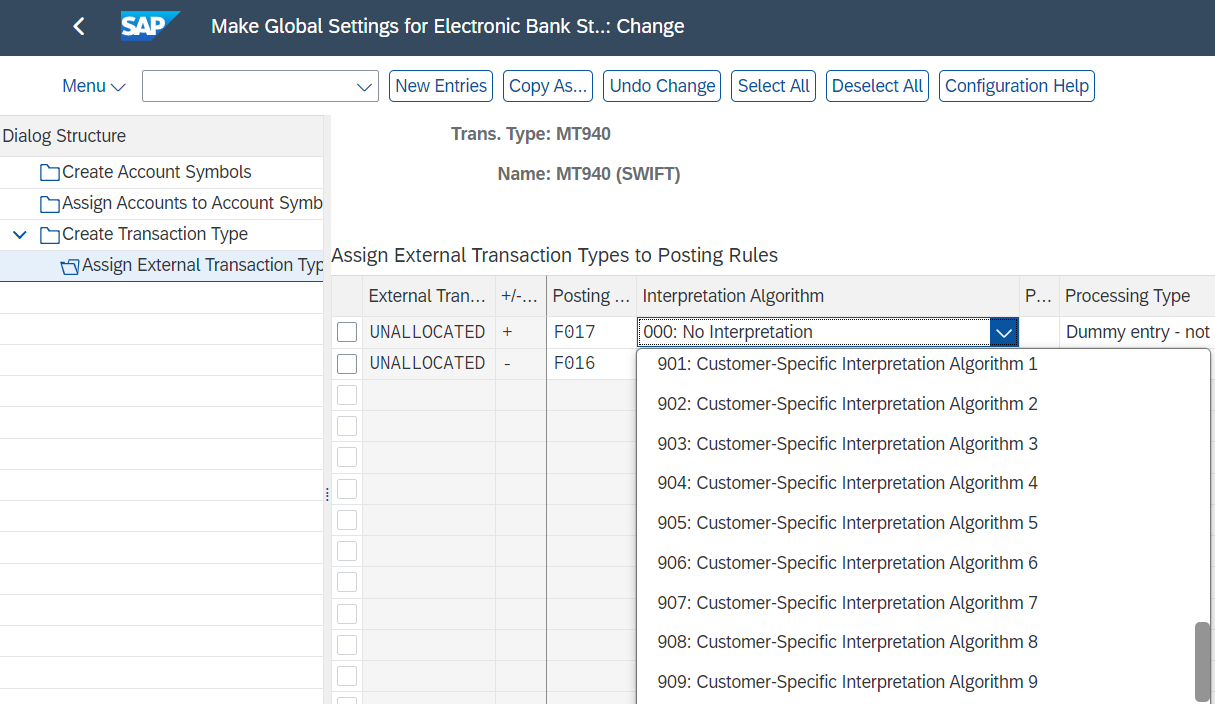Toggle the Interpretation Algorithm dropdown arrow
This screenshot has width=1215, height=704.
point(1004,332)
